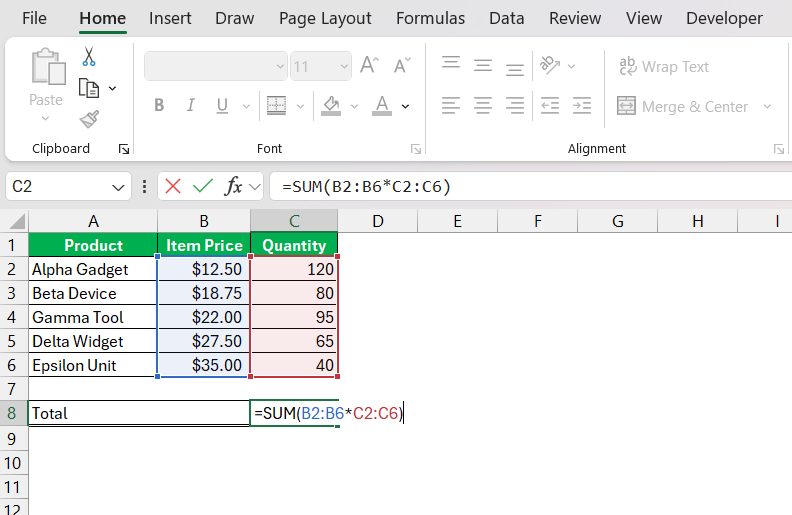Click the Merge & Center button
This screenshot has height=515, width=792.
pos(682,107)
